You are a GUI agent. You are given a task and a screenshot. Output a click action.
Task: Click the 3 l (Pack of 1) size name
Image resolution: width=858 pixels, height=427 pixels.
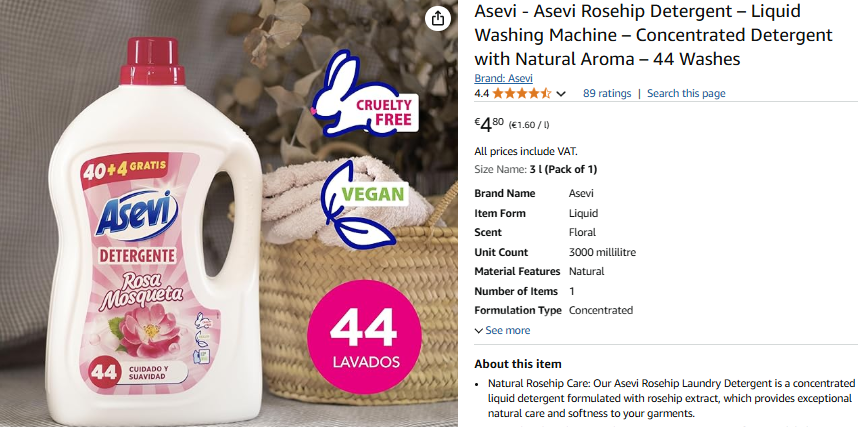point(563,169)
